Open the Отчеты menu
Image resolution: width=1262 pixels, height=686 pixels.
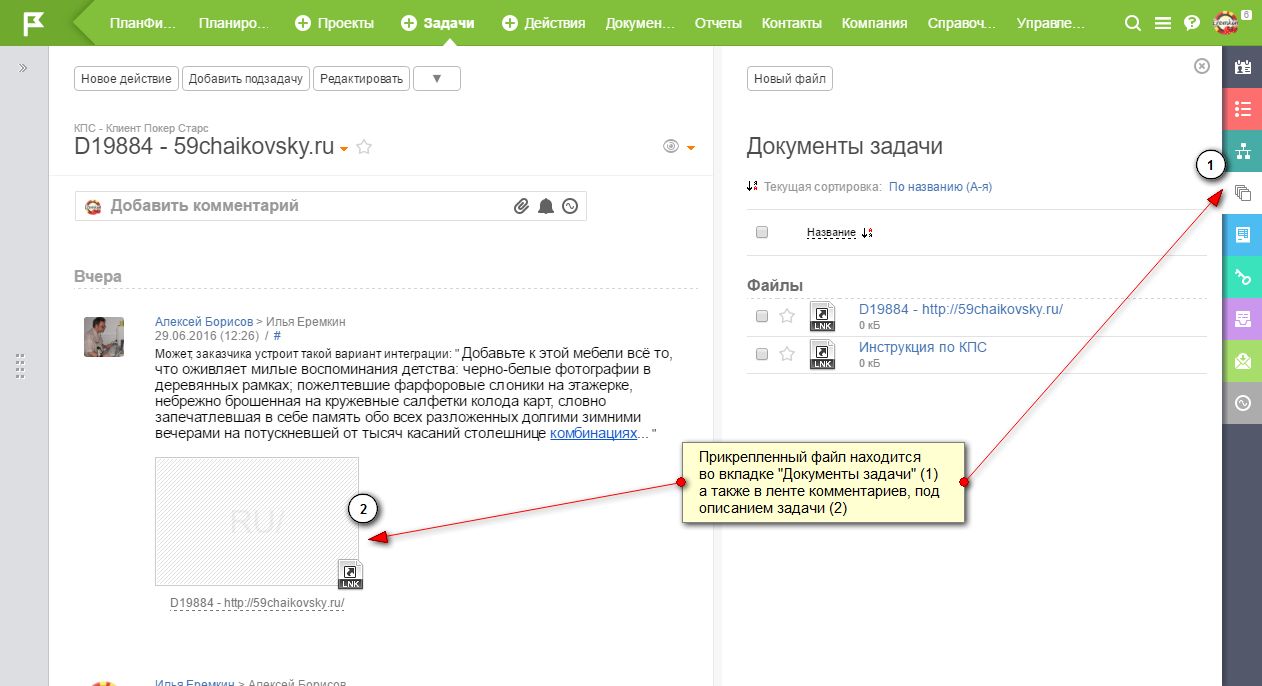click(718, 23)
